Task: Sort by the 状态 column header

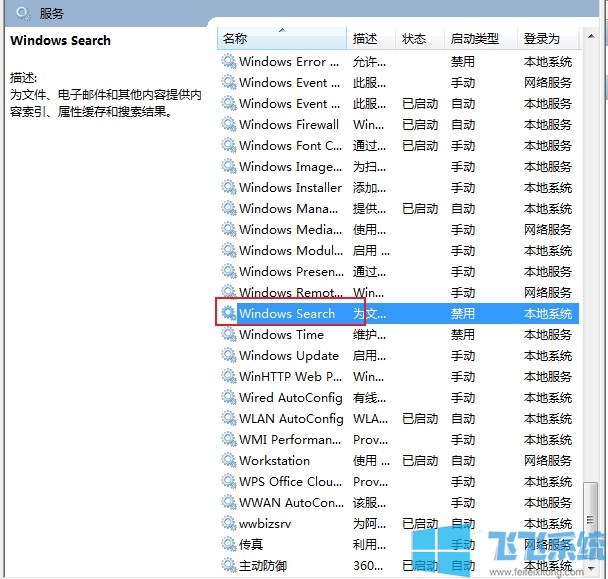Action: (414, 39)
